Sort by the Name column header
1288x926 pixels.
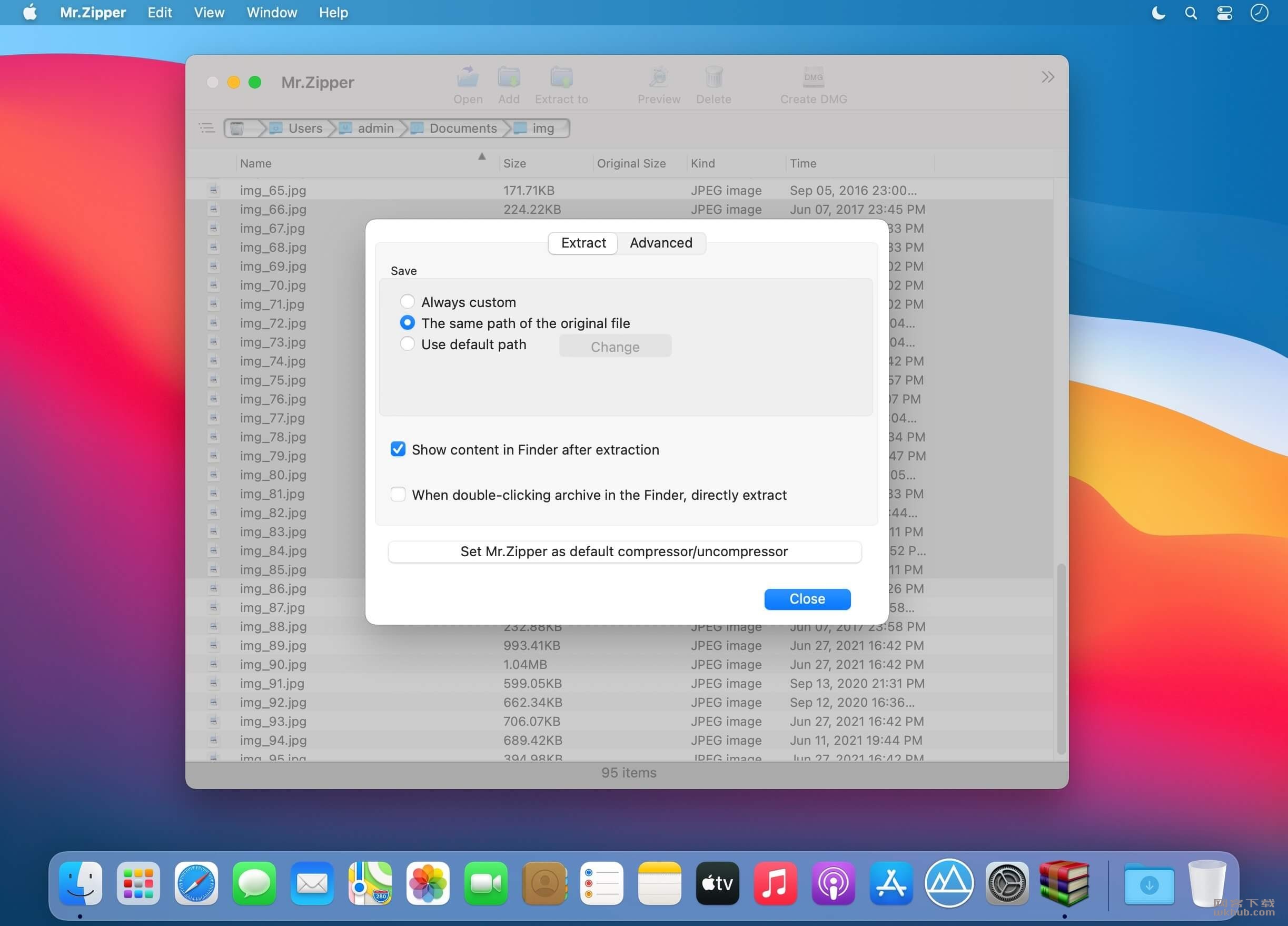367,163
